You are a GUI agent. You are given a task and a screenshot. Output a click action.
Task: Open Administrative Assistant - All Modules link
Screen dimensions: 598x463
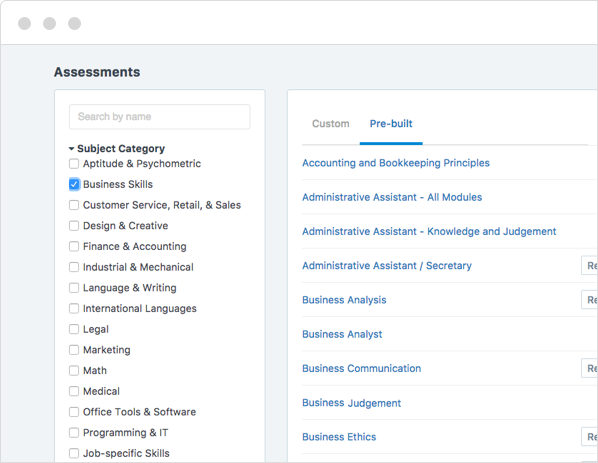coord(392,197)
